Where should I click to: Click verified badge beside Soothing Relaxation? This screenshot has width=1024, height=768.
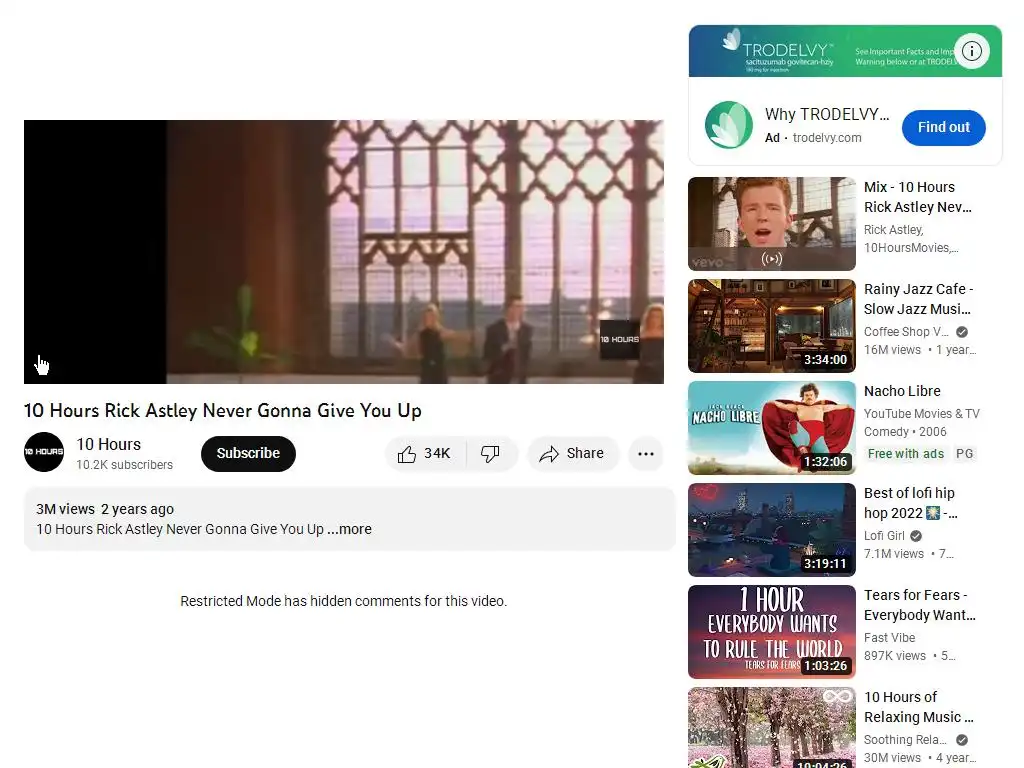pyautogui.click(x=962, y=740)
